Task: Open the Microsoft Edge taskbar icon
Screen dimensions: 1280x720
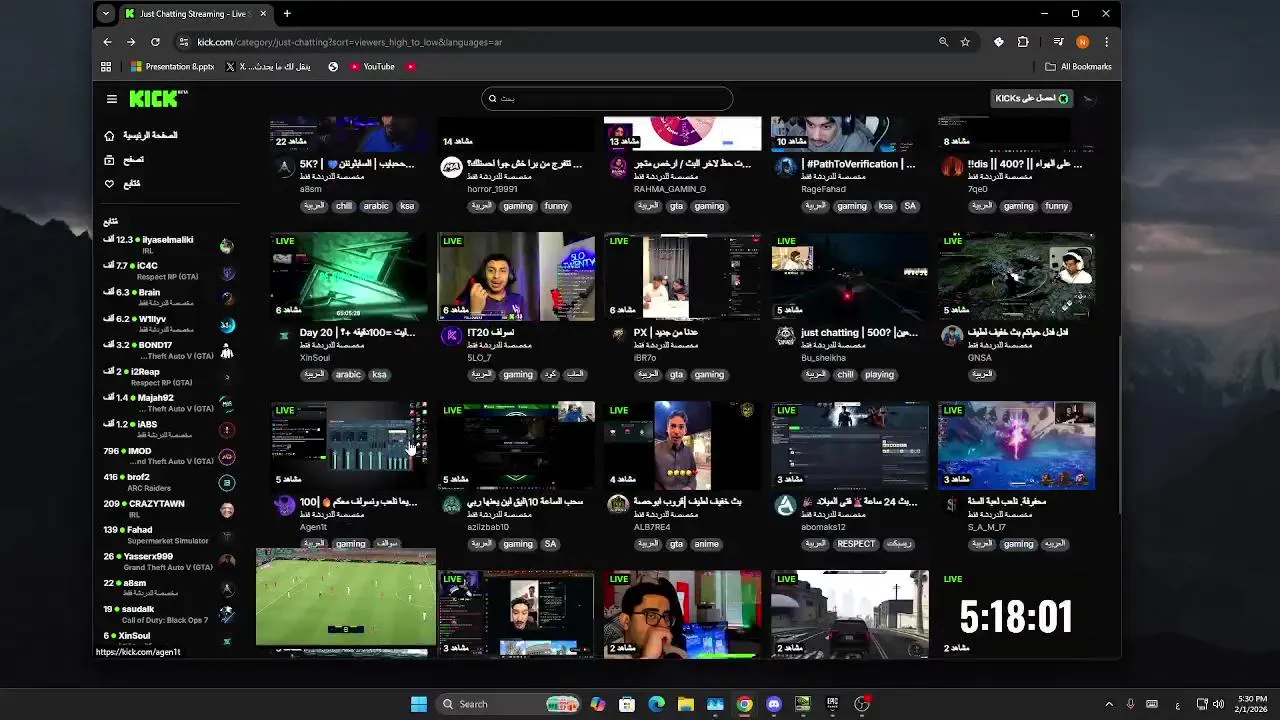Action: [x=656, y=704]
